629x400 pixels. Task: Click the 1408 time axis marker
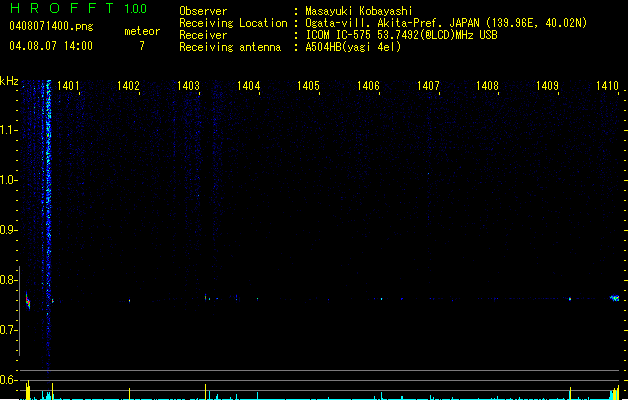coord(487,86)
